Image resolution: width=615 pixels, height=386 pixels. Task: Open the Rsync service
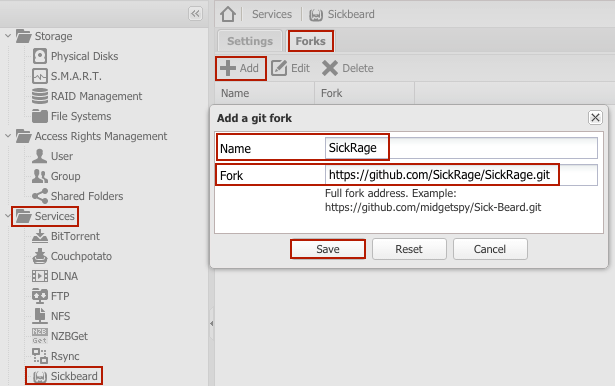click(56, 356)
